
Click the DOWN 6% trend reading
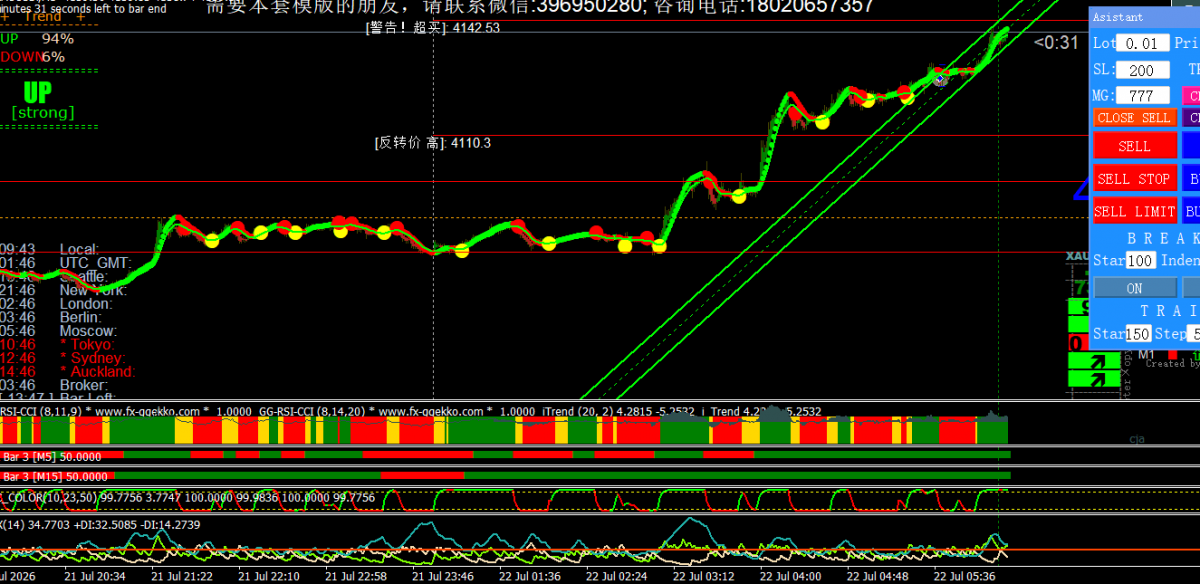point(33,57)
